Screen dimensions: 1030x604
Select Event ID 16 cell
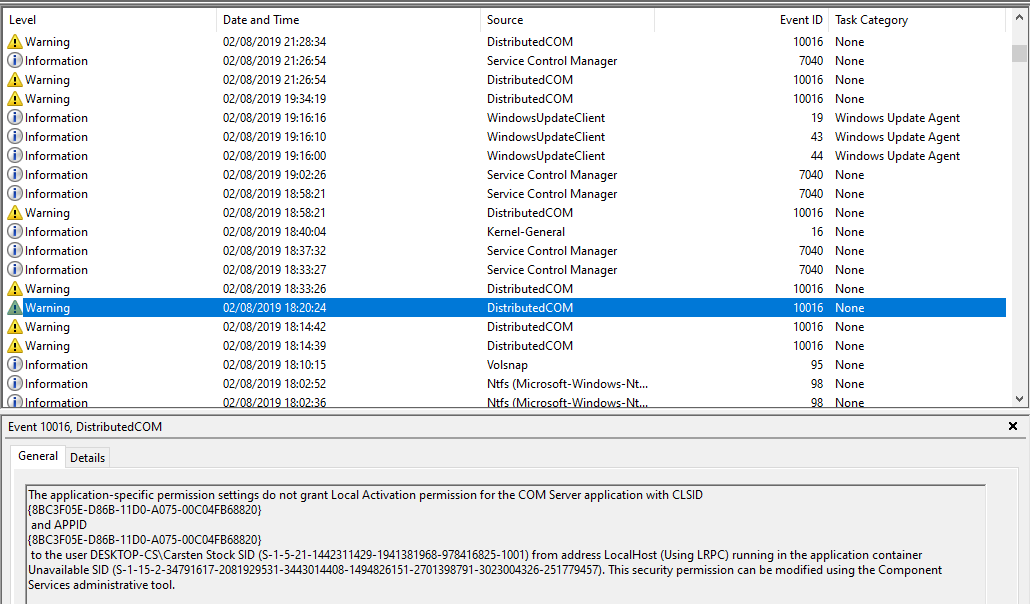(x=817, y=232)
